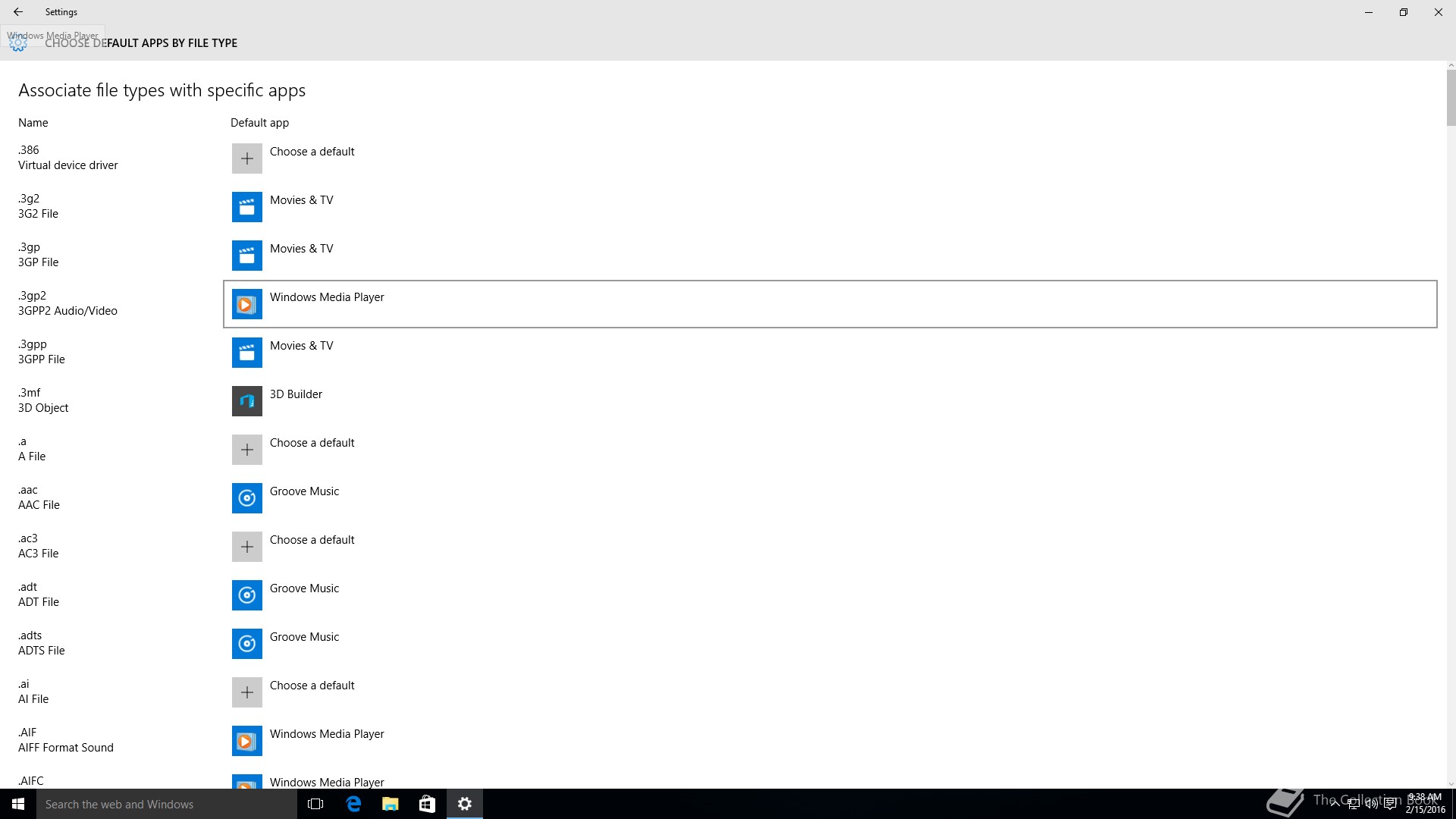Open the Store from the taskbar
This screenshot has width=1456, height=819.
pyautogui.click(x=427, y=804)
